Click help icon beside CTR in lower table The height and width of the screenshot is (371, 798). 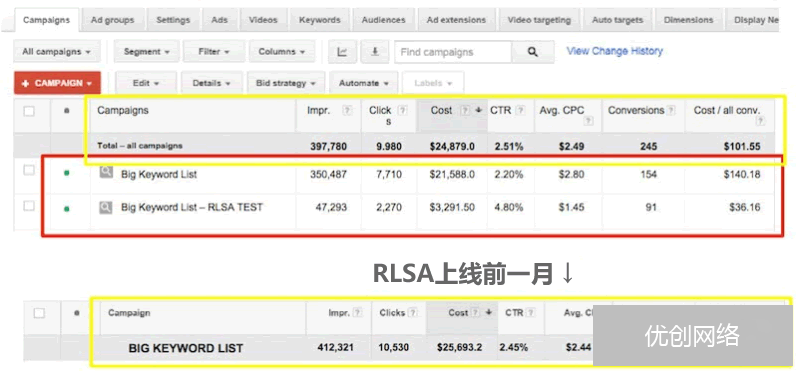[532, 313]
